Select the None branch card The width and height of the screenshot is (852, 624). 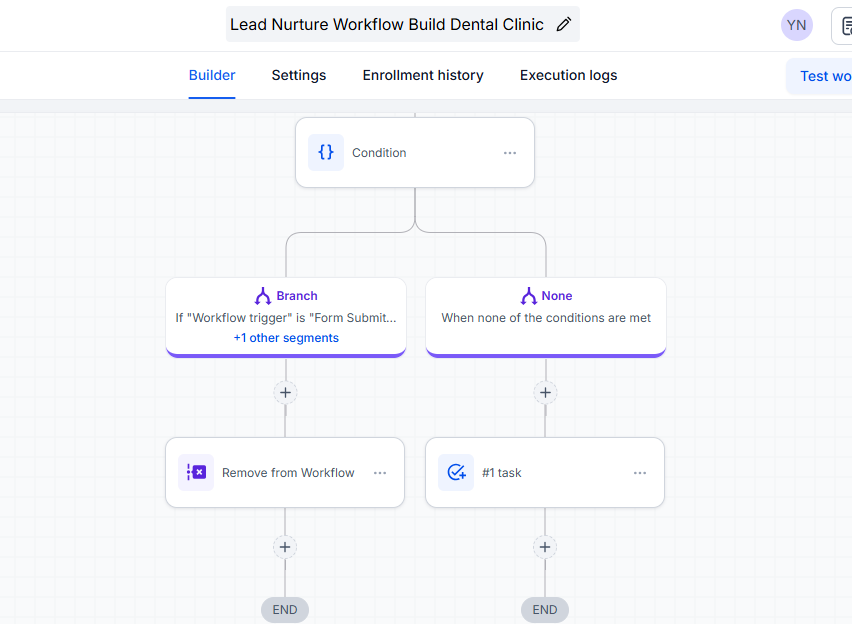546,317
